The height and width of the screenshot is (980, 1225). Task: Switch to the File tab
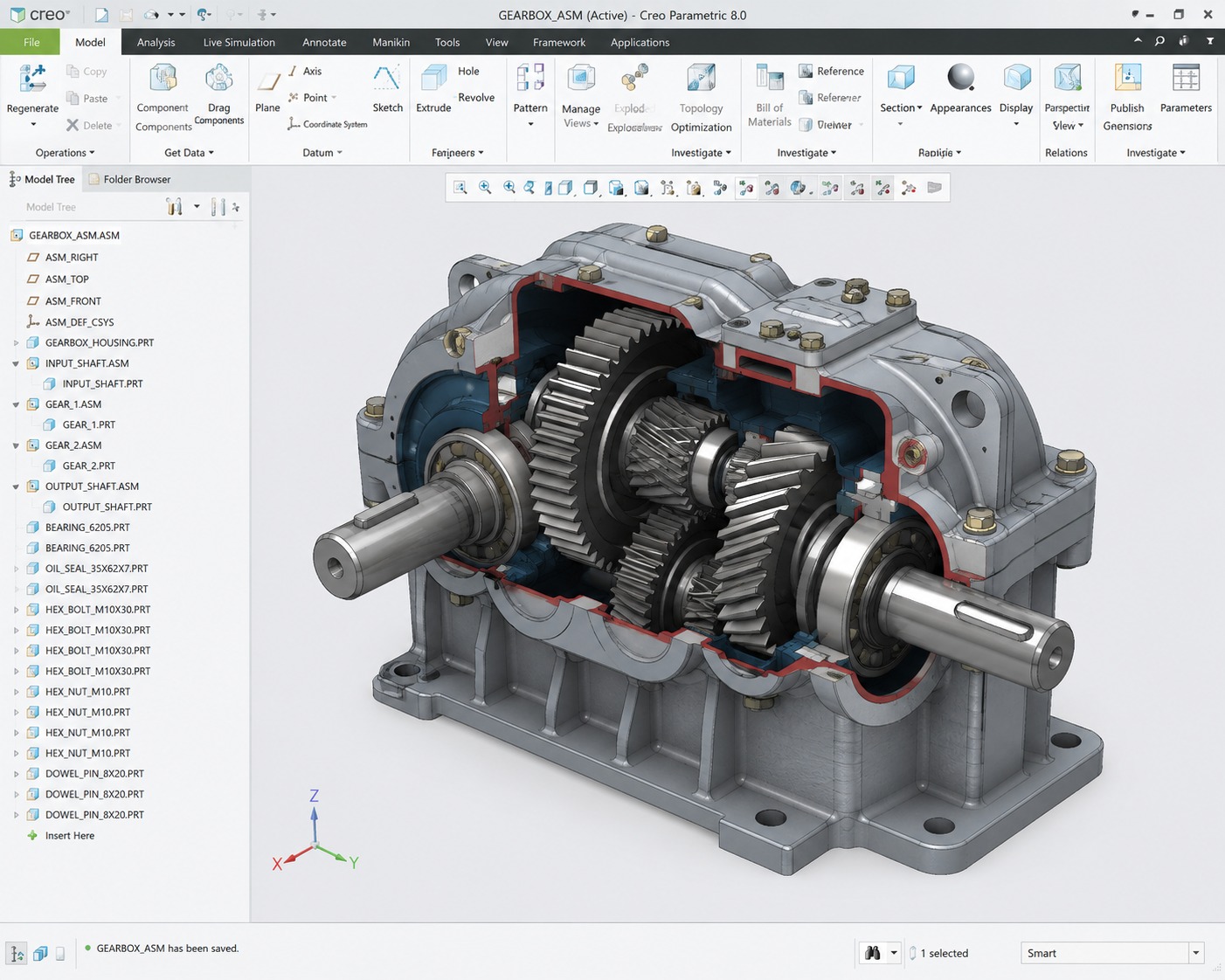pos(31,42)
